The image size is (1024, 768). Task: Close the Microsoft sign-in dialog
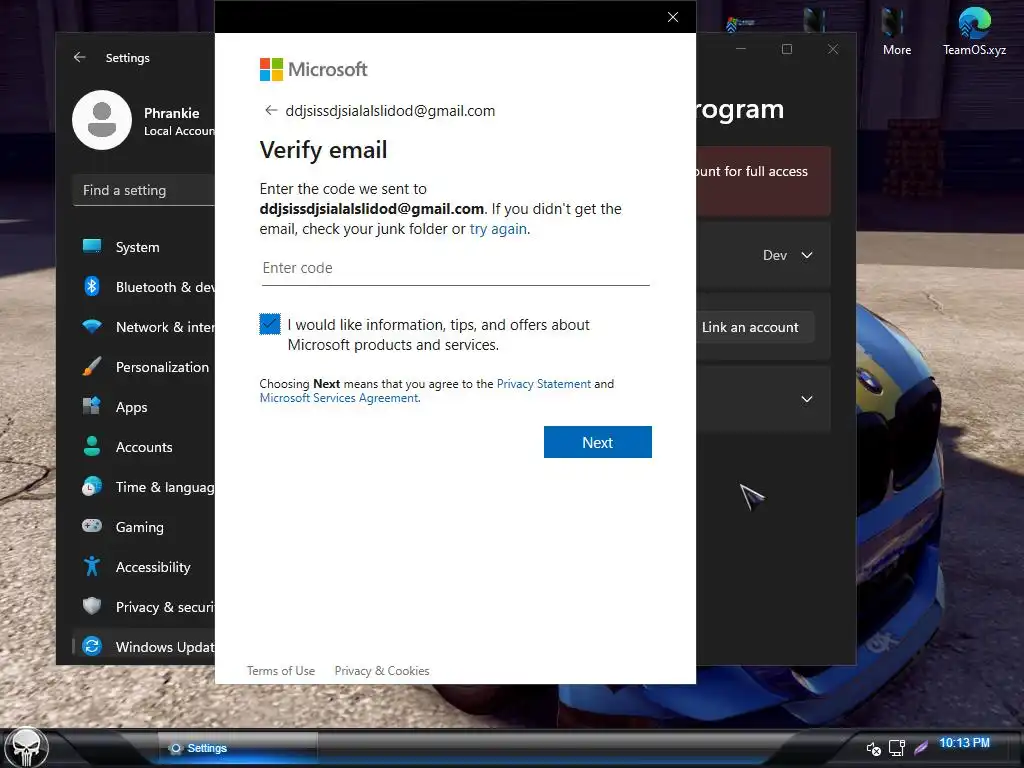point(673,17)
